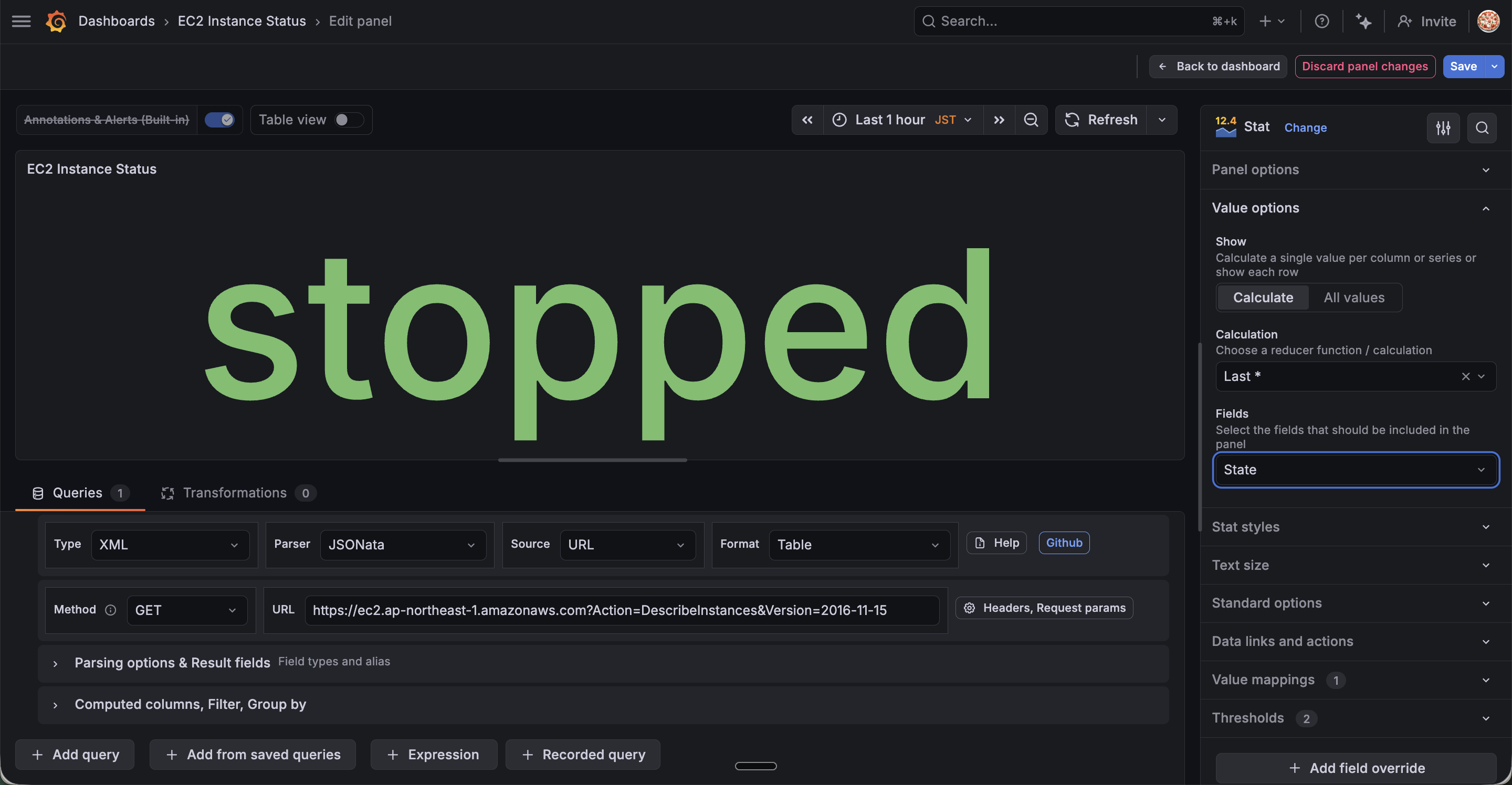Expand Parsing options & Result fields

[x=171, y=662]
